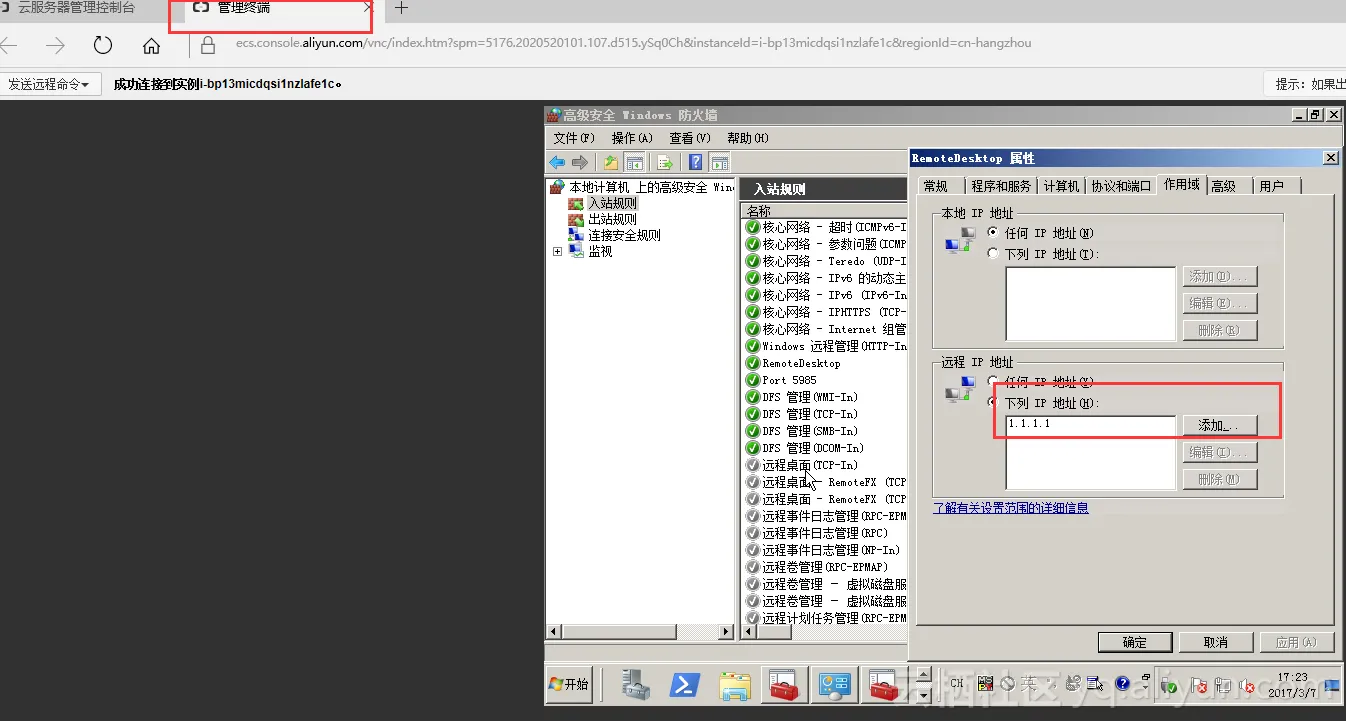Click the 添加 button for remote IP
Screen dimensions: 1346x721
(x=1219, y=425)
